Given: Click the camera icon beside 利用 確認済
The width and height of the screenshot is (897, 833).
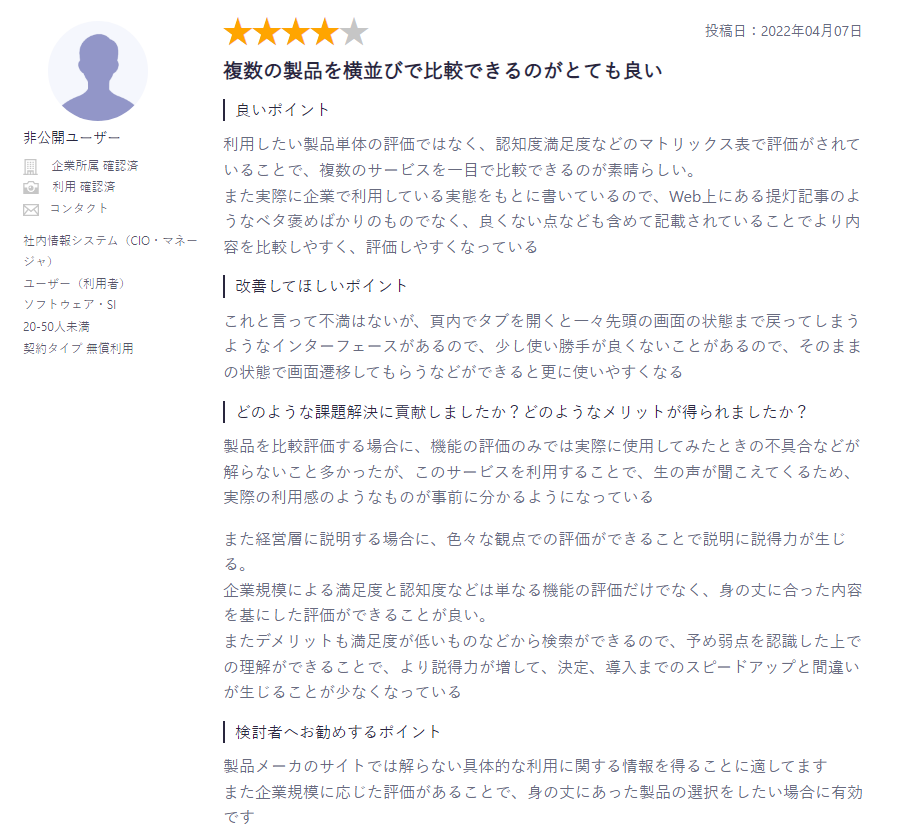Looking at the screenshot, I should click(x=31, y=188).
